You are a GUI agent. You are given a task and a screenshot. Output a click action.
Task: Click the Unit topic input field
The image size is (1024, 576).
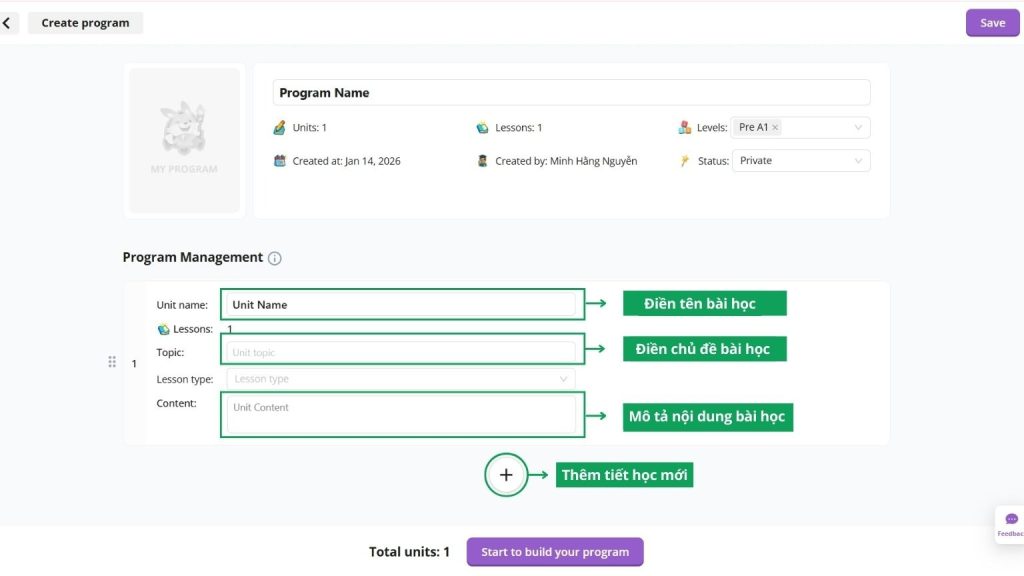click(x=401, y=352)
